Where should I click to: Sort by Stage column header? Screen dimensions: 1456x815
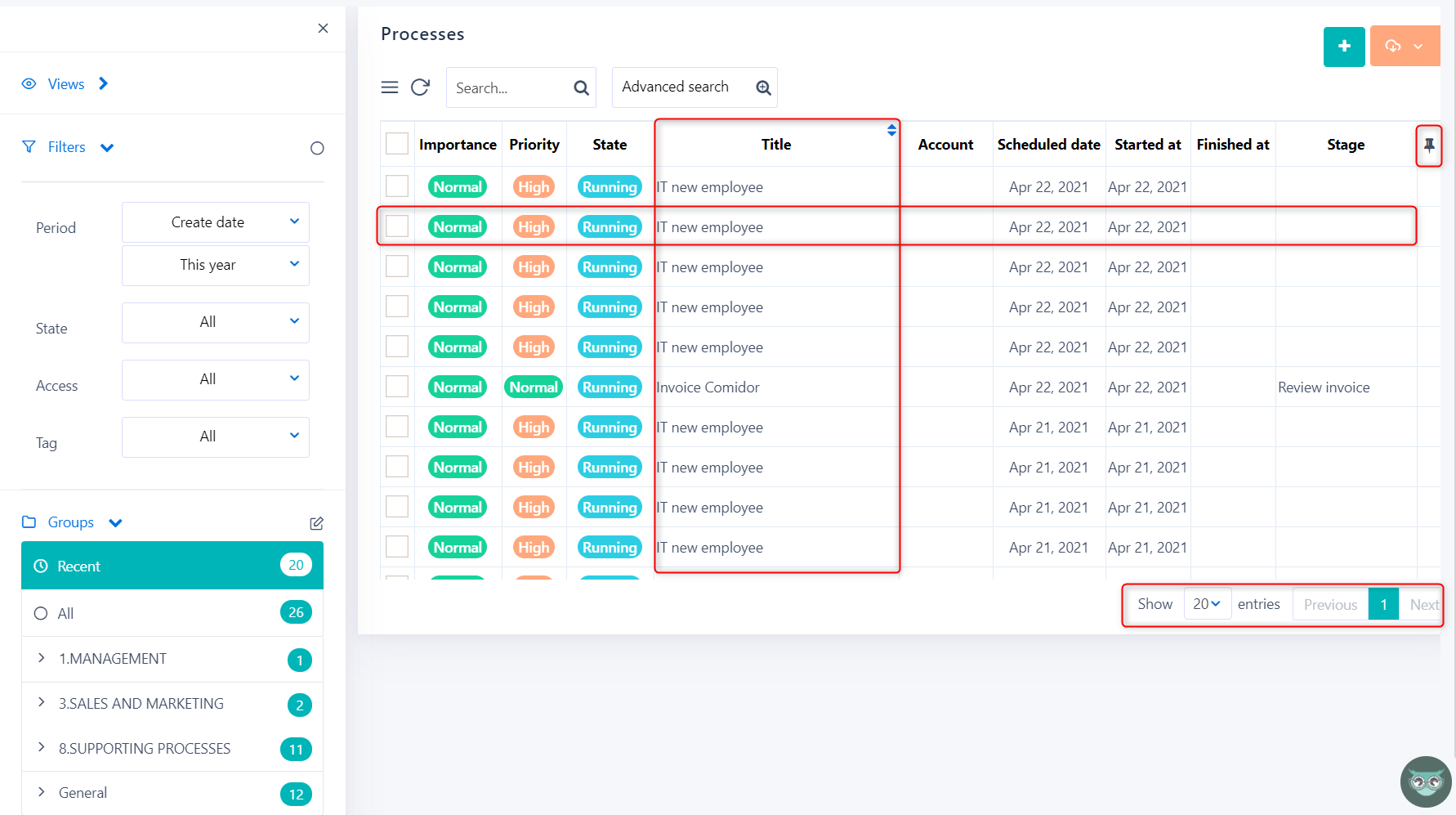click(1346, 145)
